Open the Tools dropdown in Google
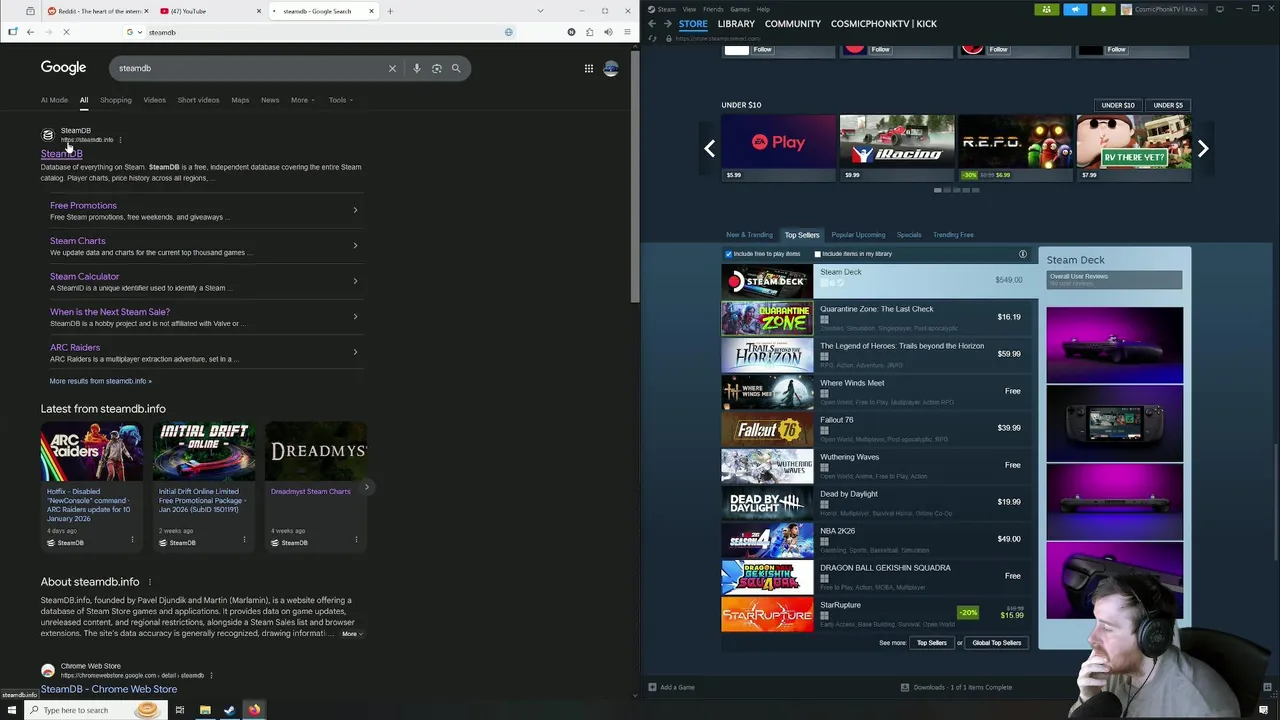The image size is (1280, 720). click(340, 100)
